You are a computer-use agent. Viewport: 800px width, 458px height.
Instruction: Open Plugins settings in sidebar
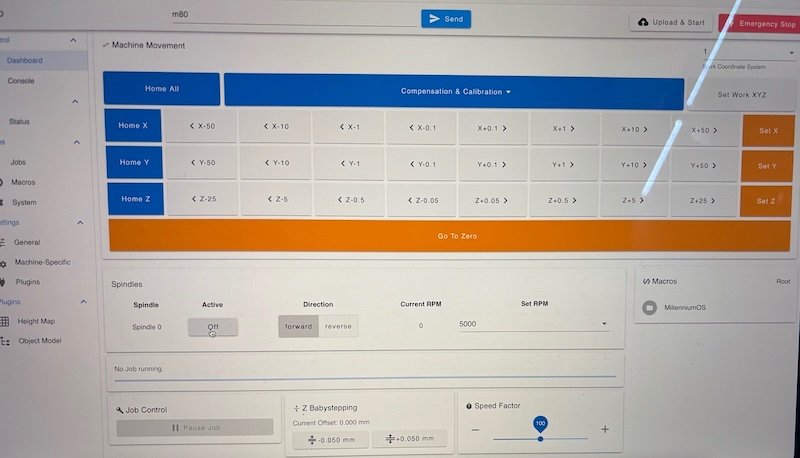[x=28, y=282]
